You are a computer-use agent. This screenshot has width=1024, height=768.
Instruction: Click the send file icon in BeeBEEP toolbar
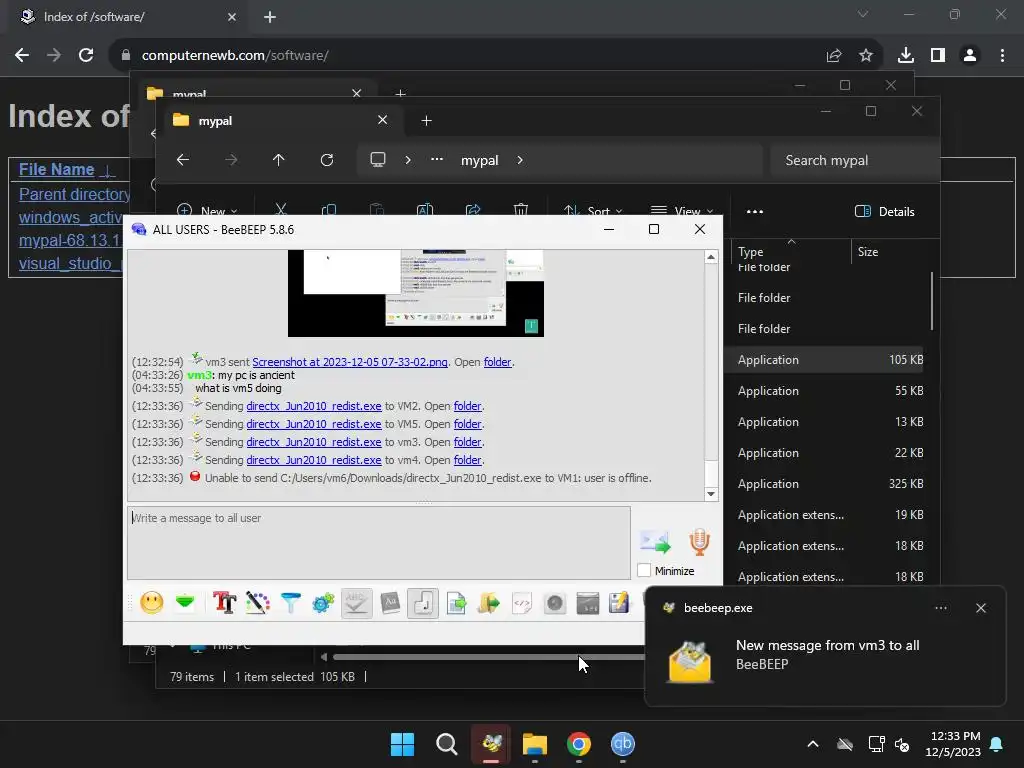click(456, 602)
